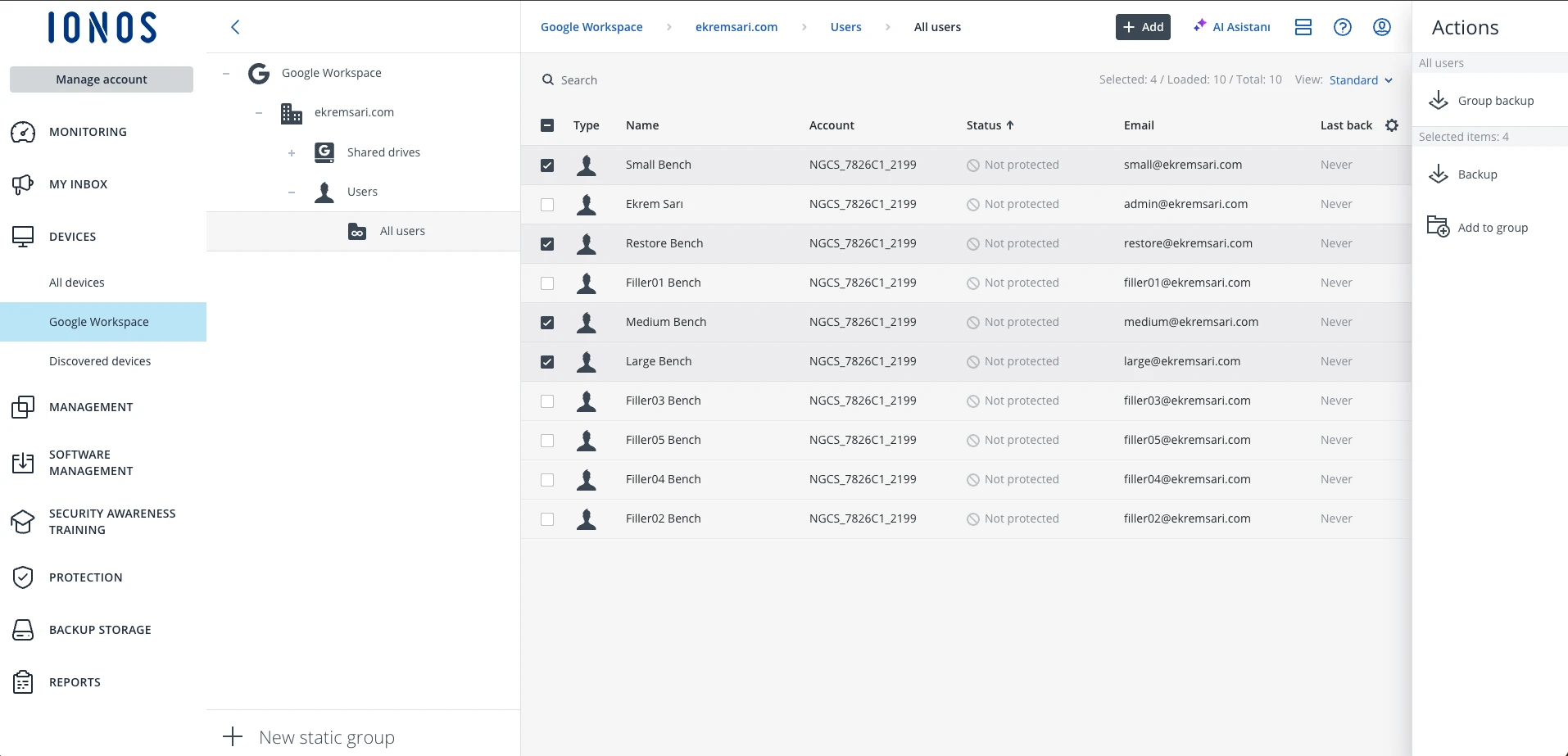
Task: Collapse the ekremsari.com tree node
Action: click(x=259, y=113)
